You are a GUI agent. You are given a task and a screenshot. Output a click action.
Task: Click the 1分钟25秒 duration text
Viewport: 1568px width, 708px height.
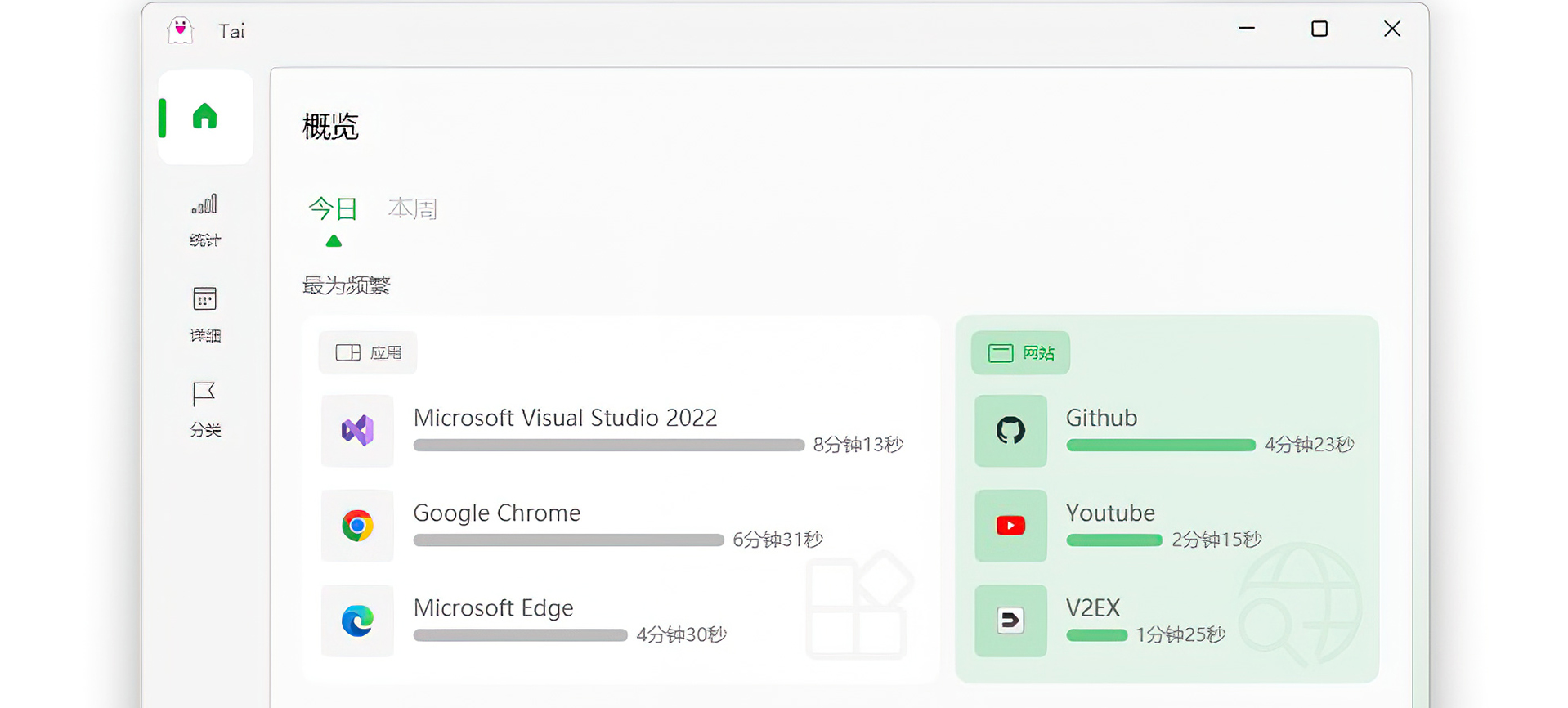click(x=1180, y=634)
